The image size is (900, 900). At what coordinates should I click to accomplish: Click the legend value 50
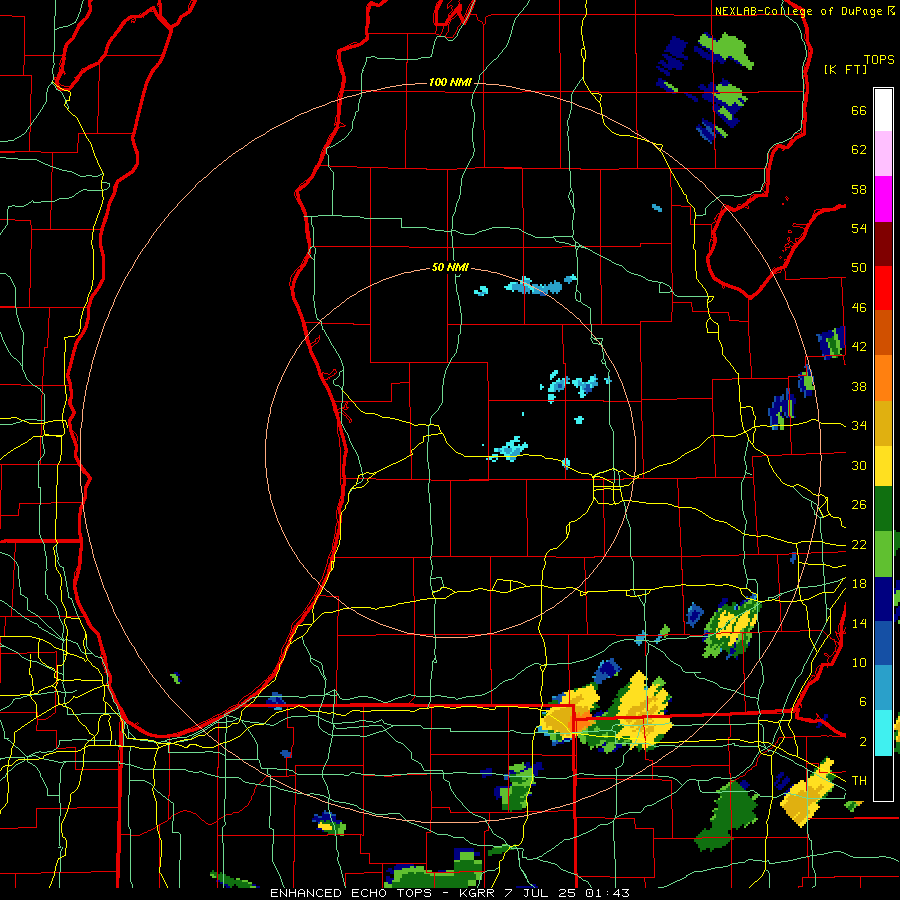pos(859,267)
